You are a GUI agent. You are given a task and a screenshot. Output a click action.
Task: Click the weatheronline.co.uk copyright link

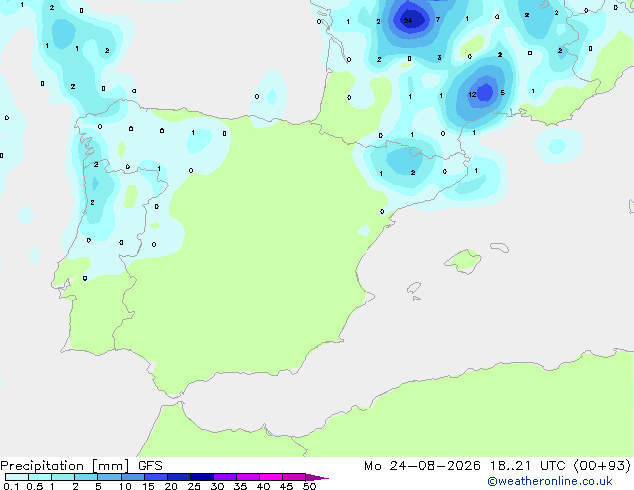550,482
